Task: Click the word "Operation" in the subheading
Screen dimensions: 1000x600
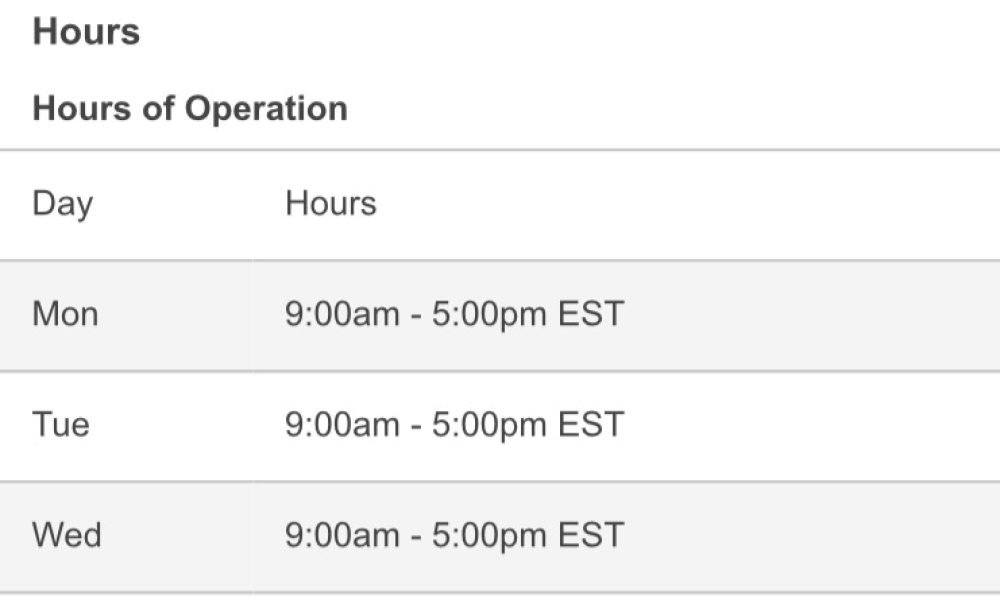Action: click(x=265, y=108)
